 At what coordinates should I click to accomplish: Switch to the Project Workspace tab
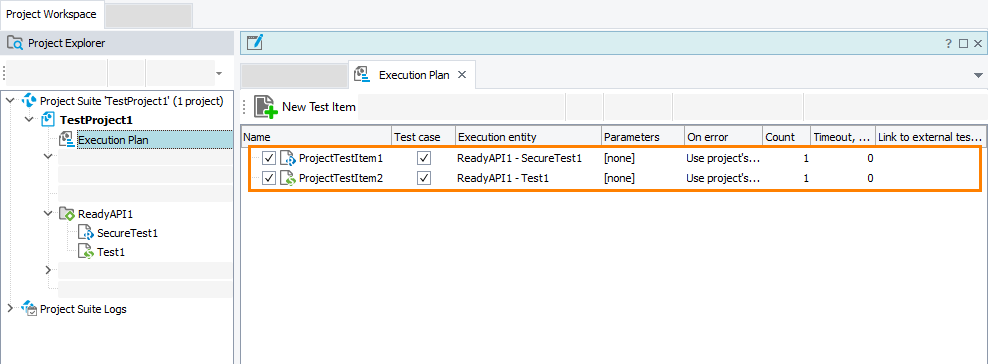point(52,14)
